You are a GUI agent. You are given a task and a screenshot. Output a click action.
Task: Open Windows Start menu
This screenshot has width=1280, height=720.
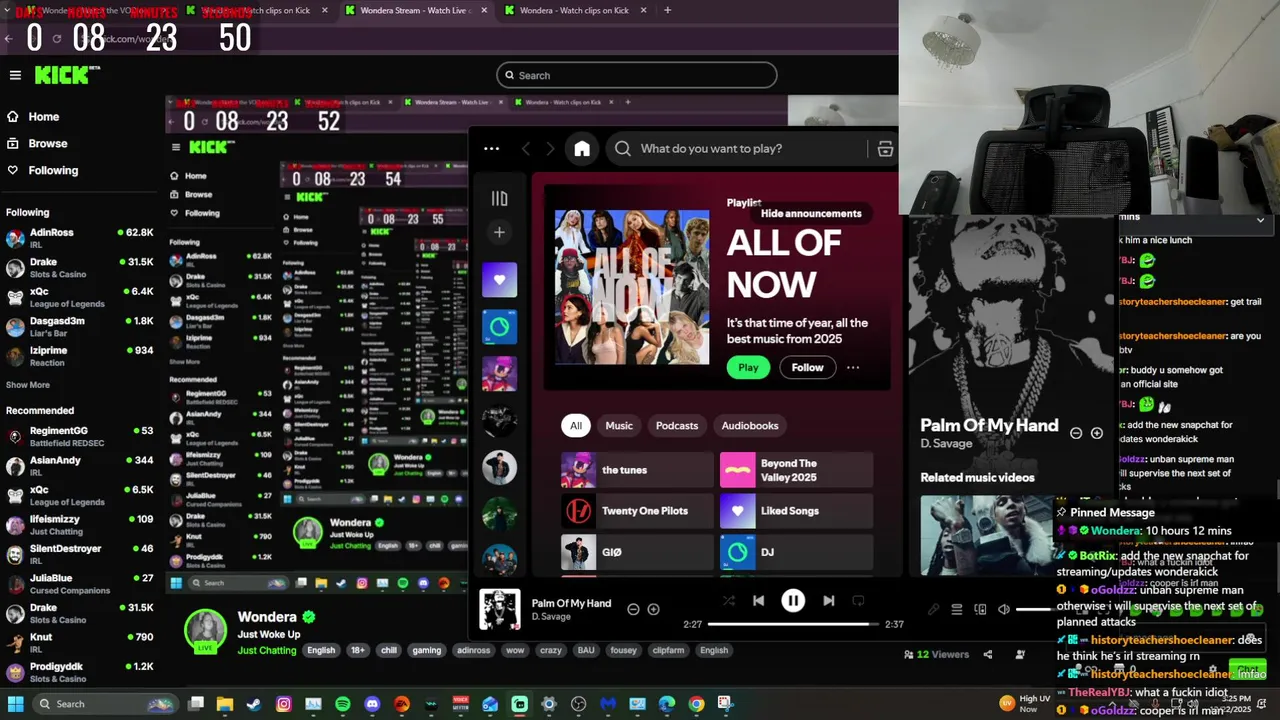(15, 704)
